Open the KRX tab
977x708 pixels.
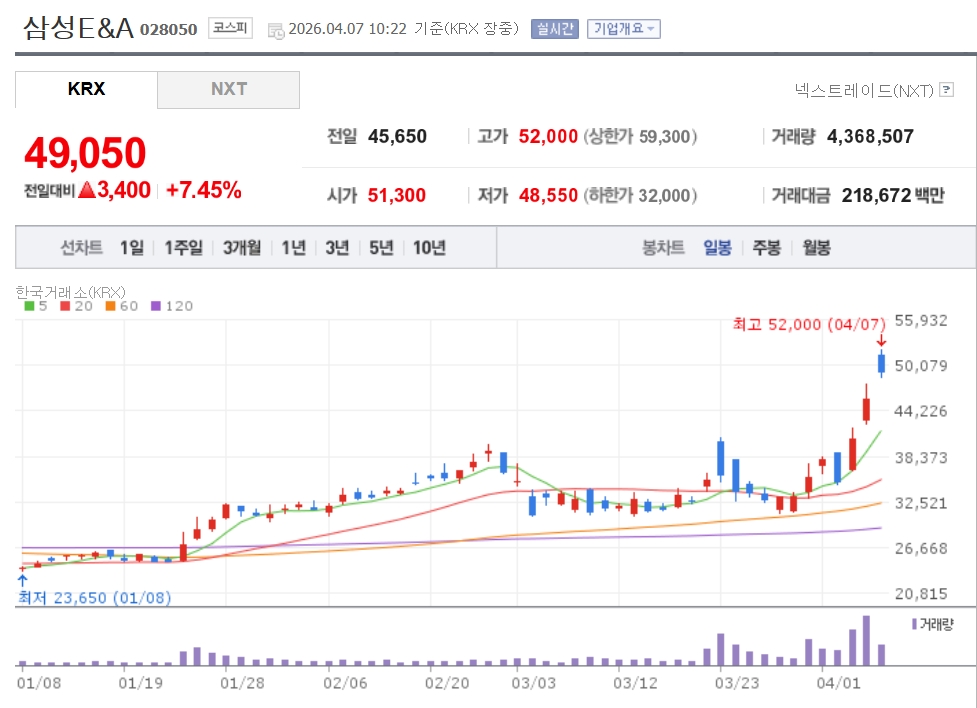(x=86, y=89)
